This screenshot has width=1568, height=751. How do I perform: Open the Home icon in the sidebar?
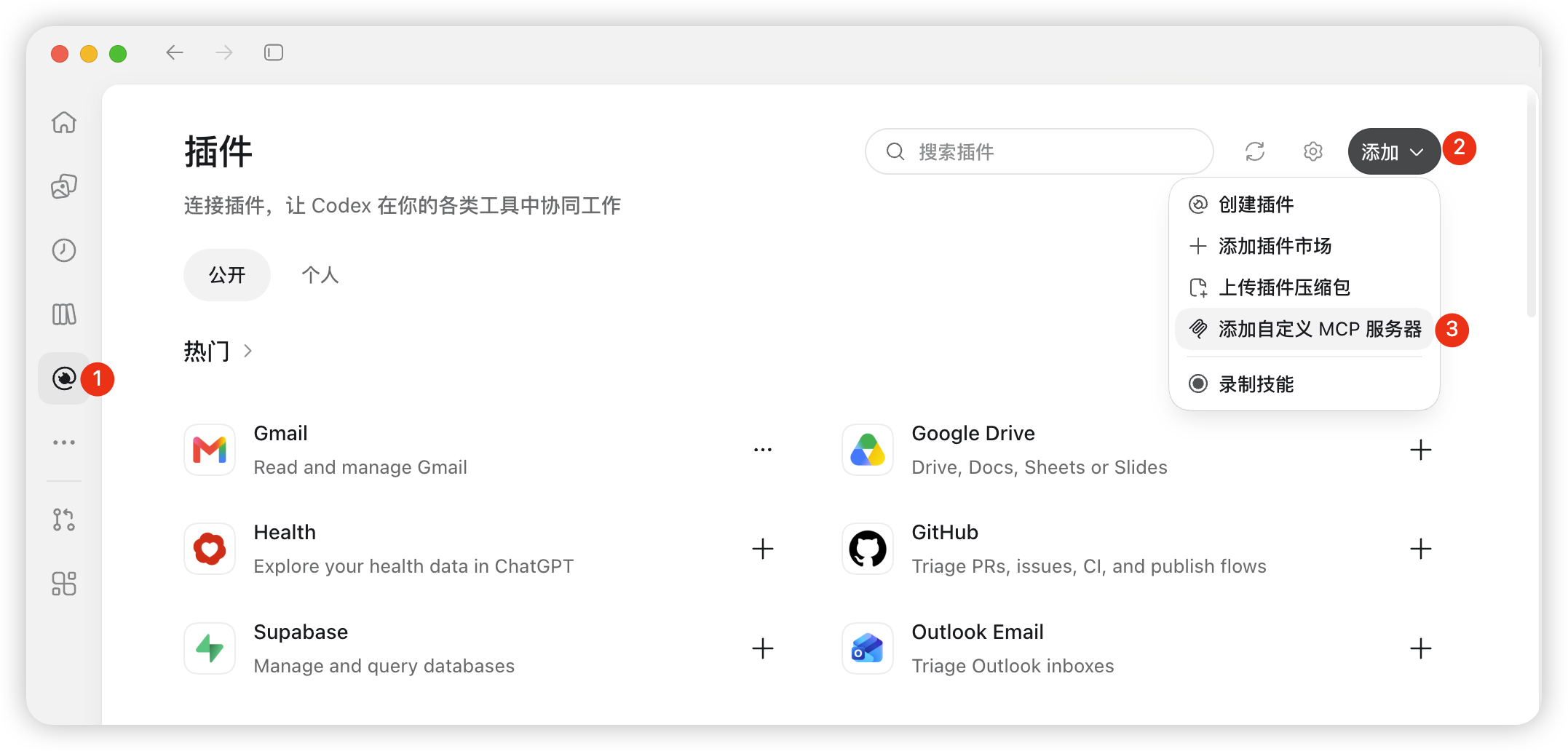click(x=64, y=122)
